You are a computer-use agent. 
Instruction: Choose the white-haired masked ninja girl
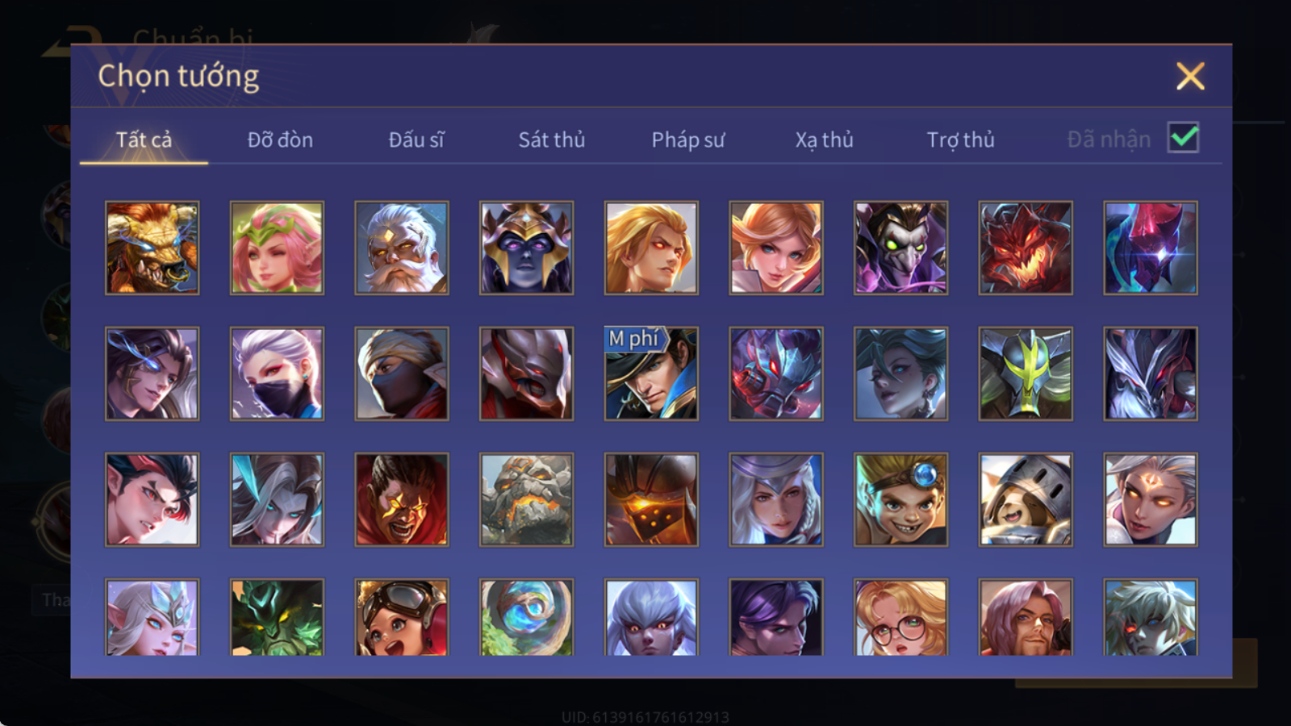pyautogui.click(x=277, y=374)
